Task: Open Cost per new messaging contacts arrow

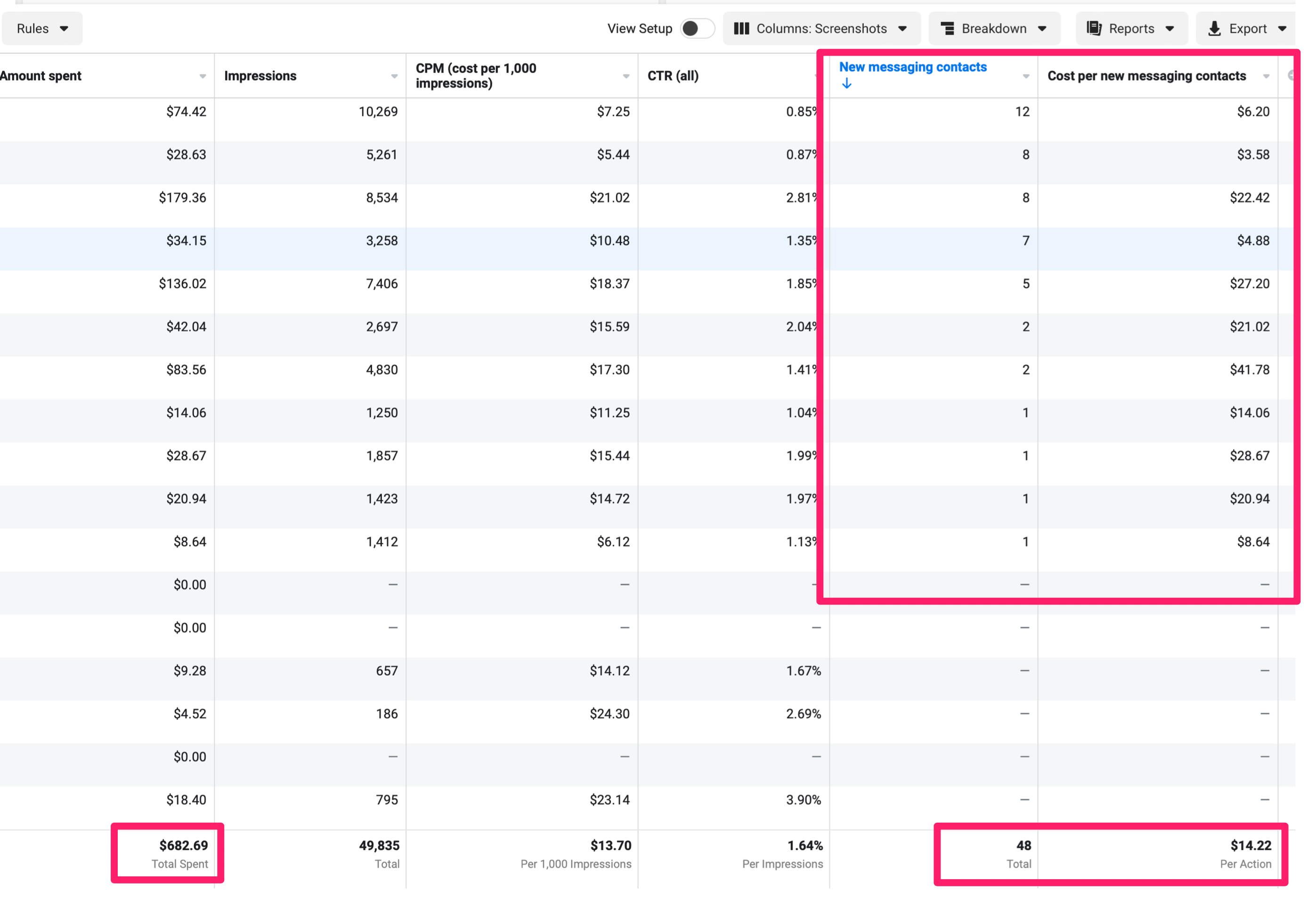Action: tap(1266, 76)
